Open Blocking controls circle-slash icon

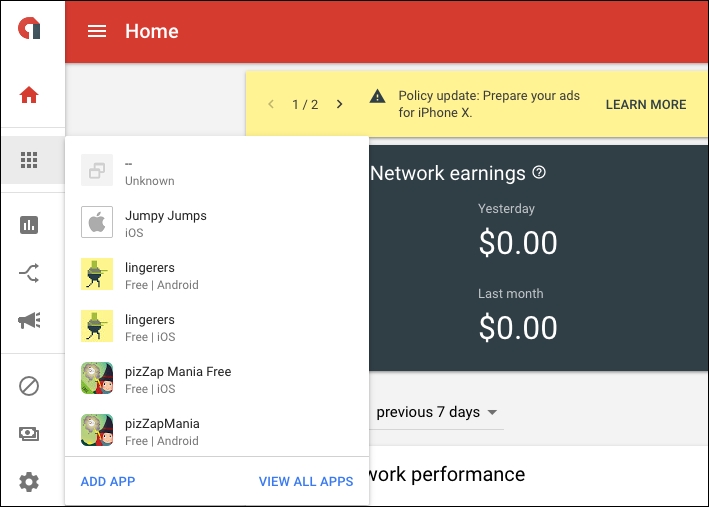29,385
